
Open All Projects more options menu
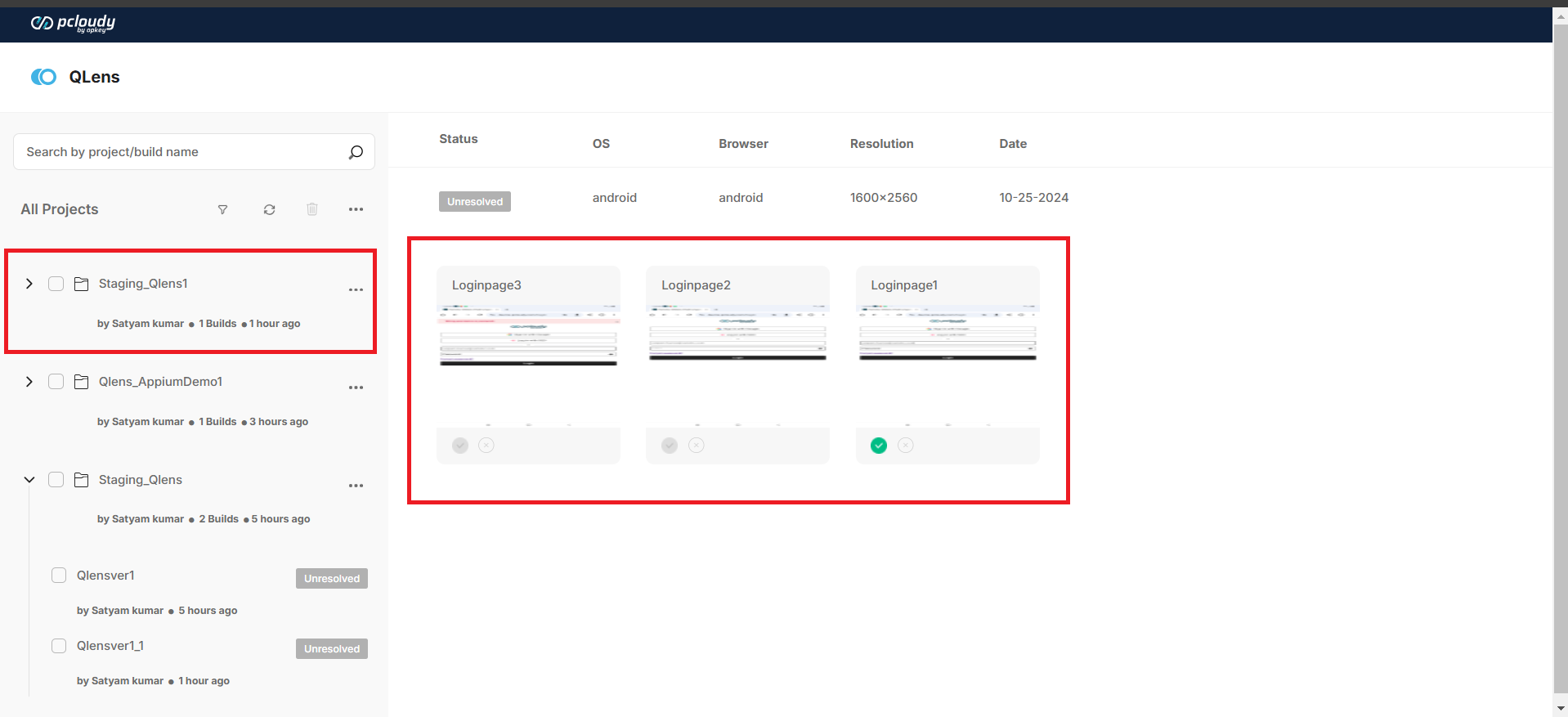[356, 210]
